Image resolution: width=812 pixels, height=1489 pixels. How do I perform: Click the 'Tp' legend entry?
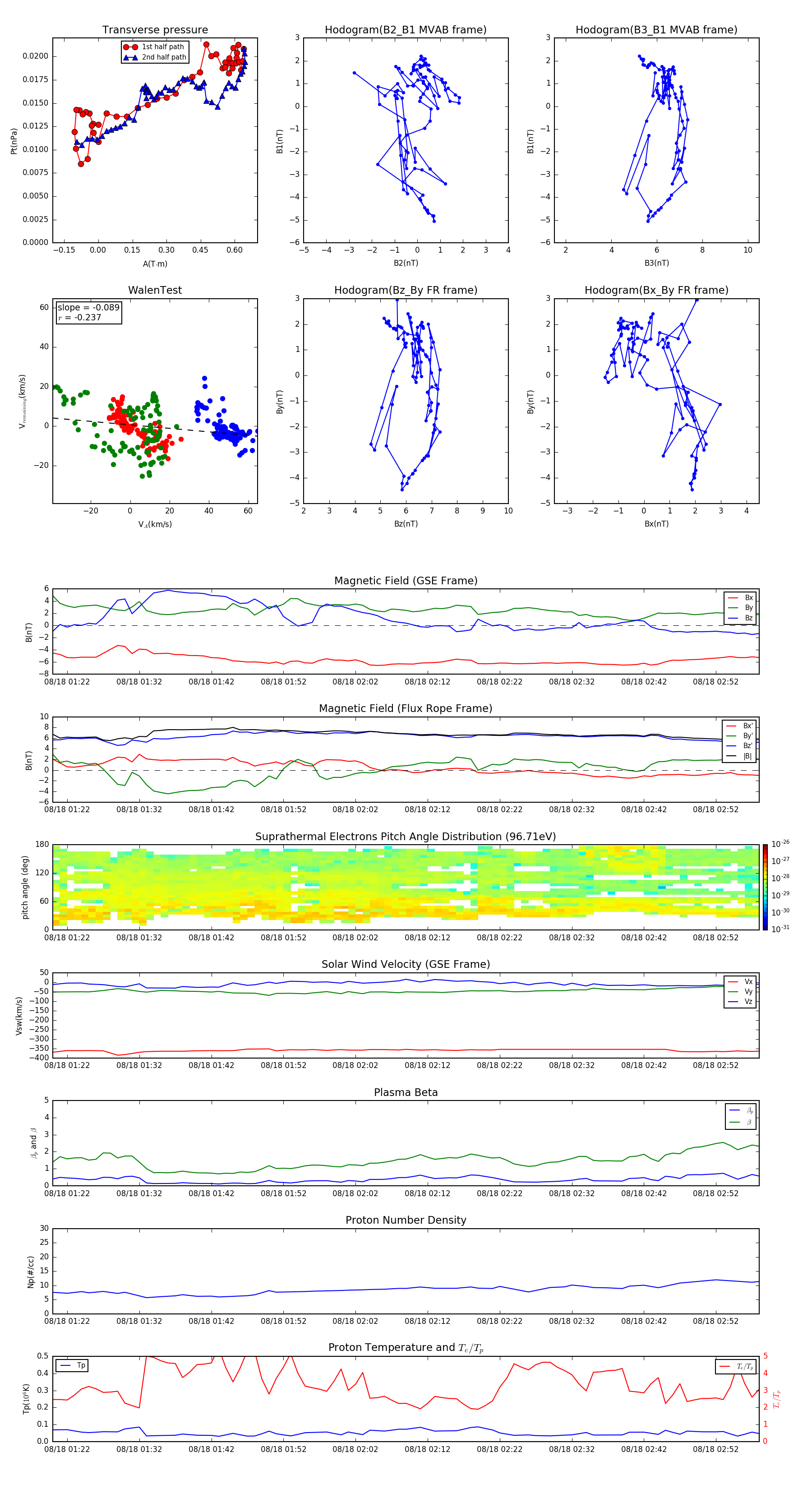tap(73, 1365)
